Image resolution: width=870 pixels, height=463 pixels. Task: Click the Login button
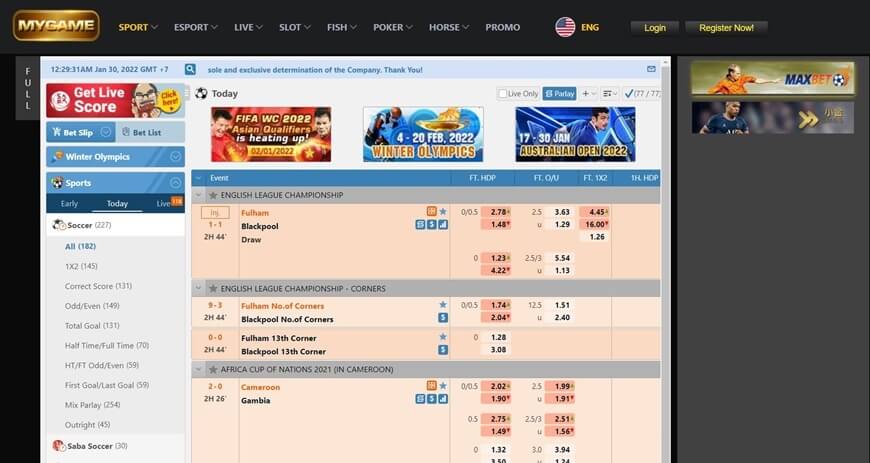coord(655,28)
